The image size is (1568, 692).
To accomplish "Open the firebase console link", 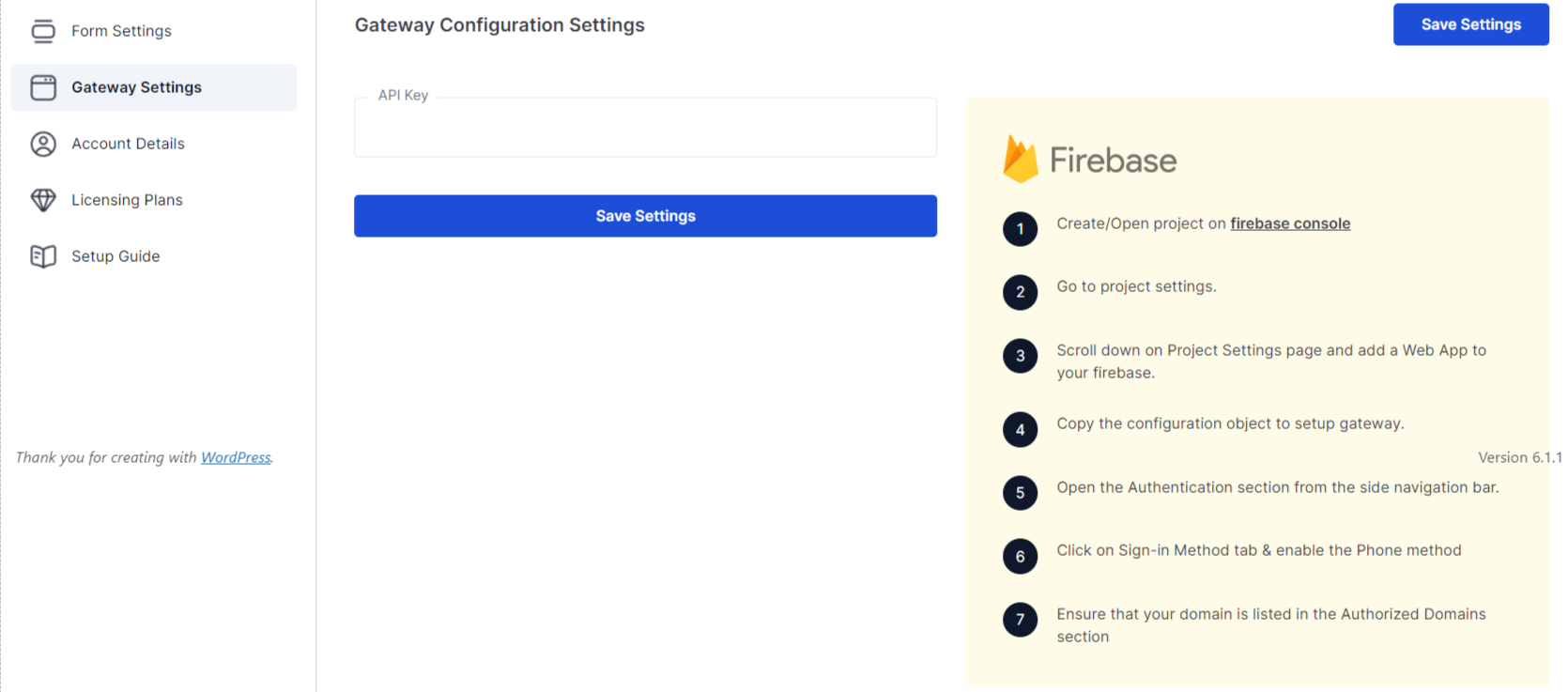I will pyautogui.click(x=1290, y=223).
